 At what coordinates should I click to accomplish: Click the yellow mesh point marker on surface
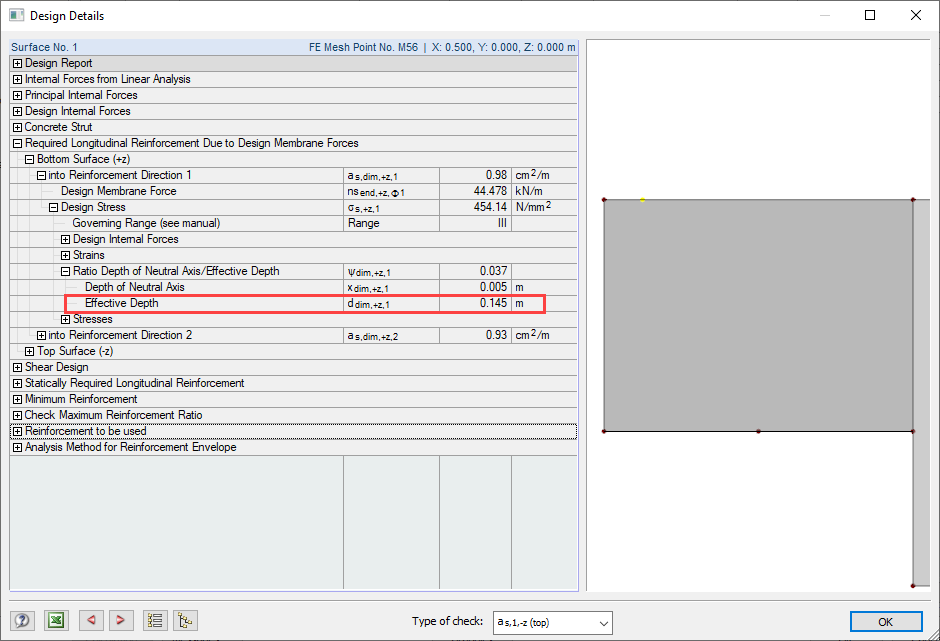[644, 197]
